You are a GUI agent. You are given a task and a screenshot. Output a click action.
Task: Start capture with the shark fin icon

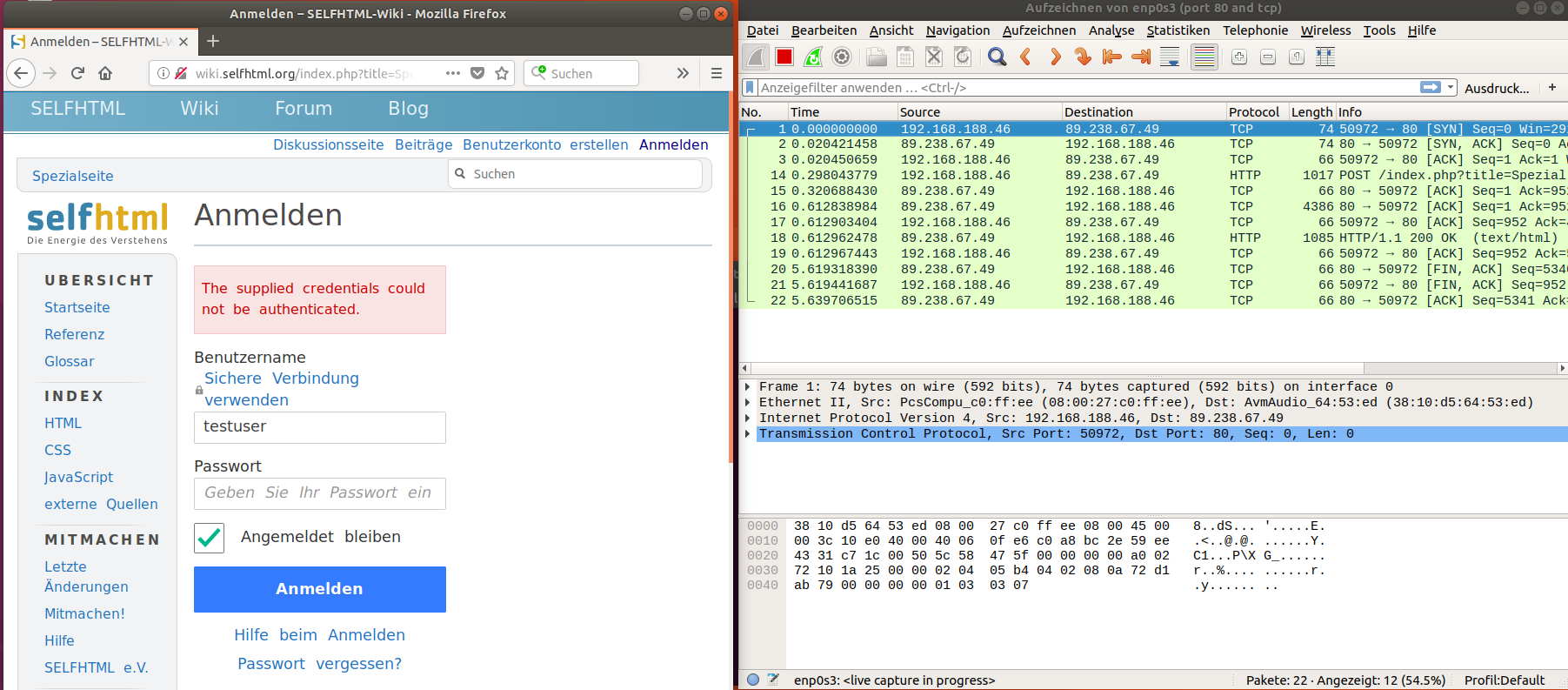point(756,57)
